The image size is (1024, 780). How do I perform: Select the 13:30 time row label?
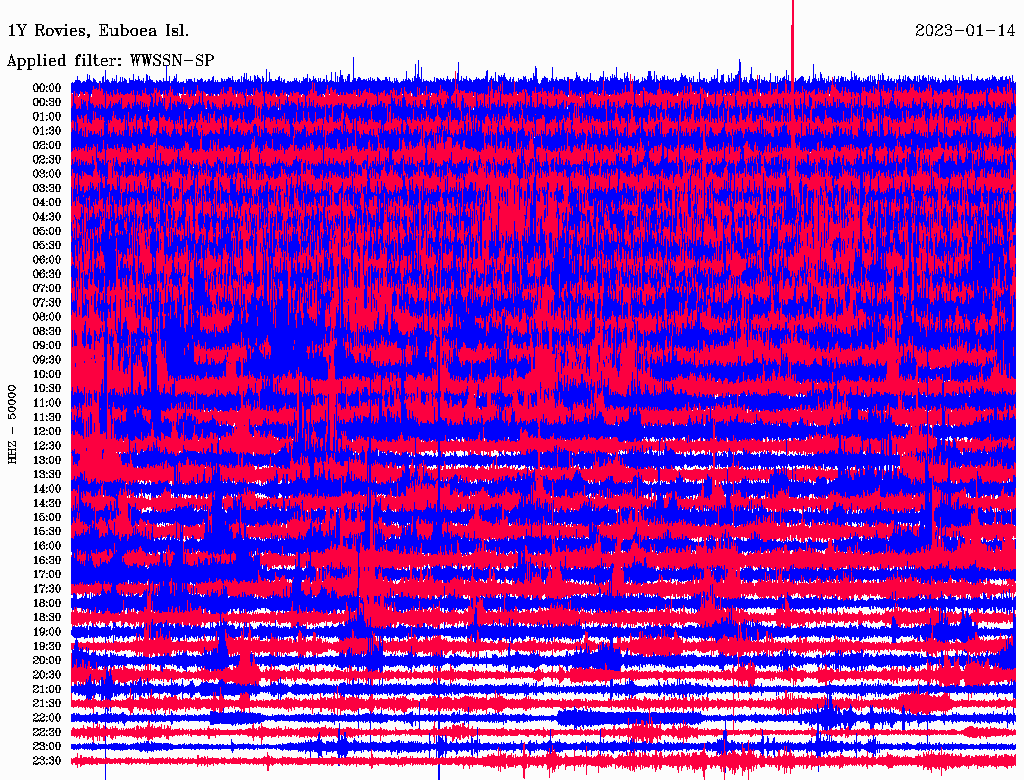46,474
